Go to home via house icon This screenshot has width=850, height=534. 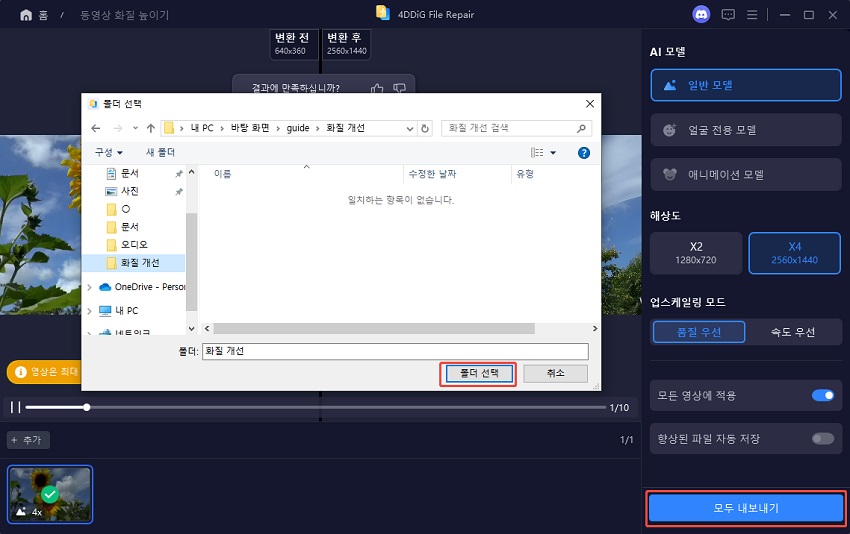26,15
